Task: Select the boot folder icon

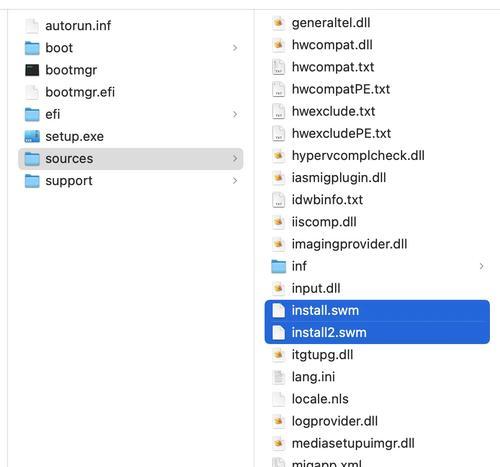Action: coord(32,48)
